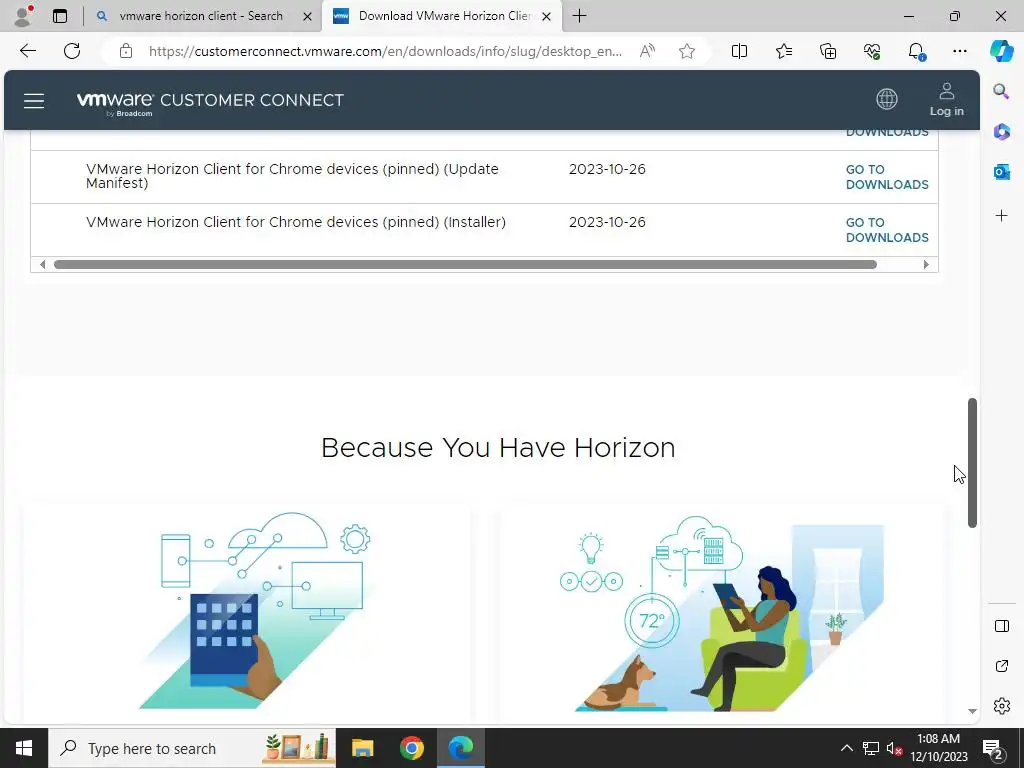Go to downloads for Chrome Update Manifest
The image size is (1024, 768).
coord(887,177)
